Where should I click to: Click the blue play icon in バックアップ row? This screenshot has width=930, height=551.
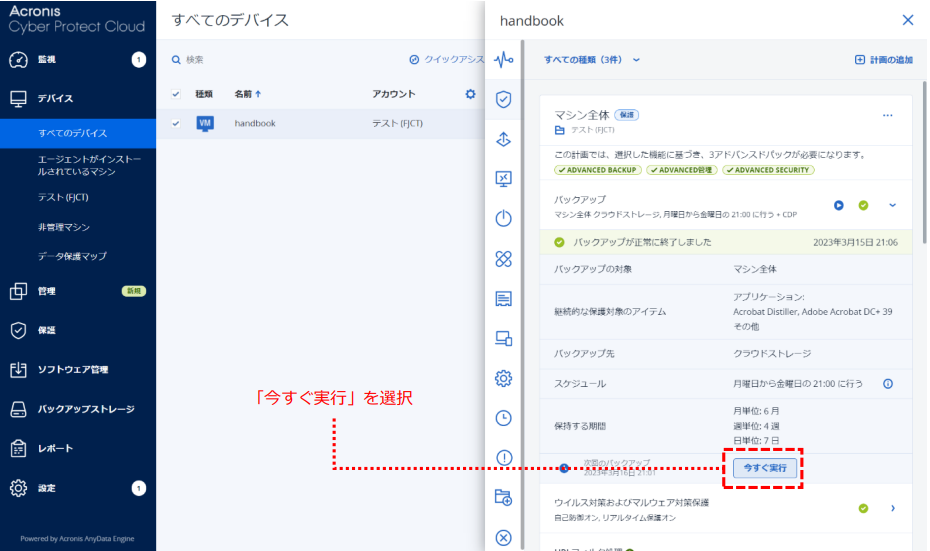click(839, 206)
